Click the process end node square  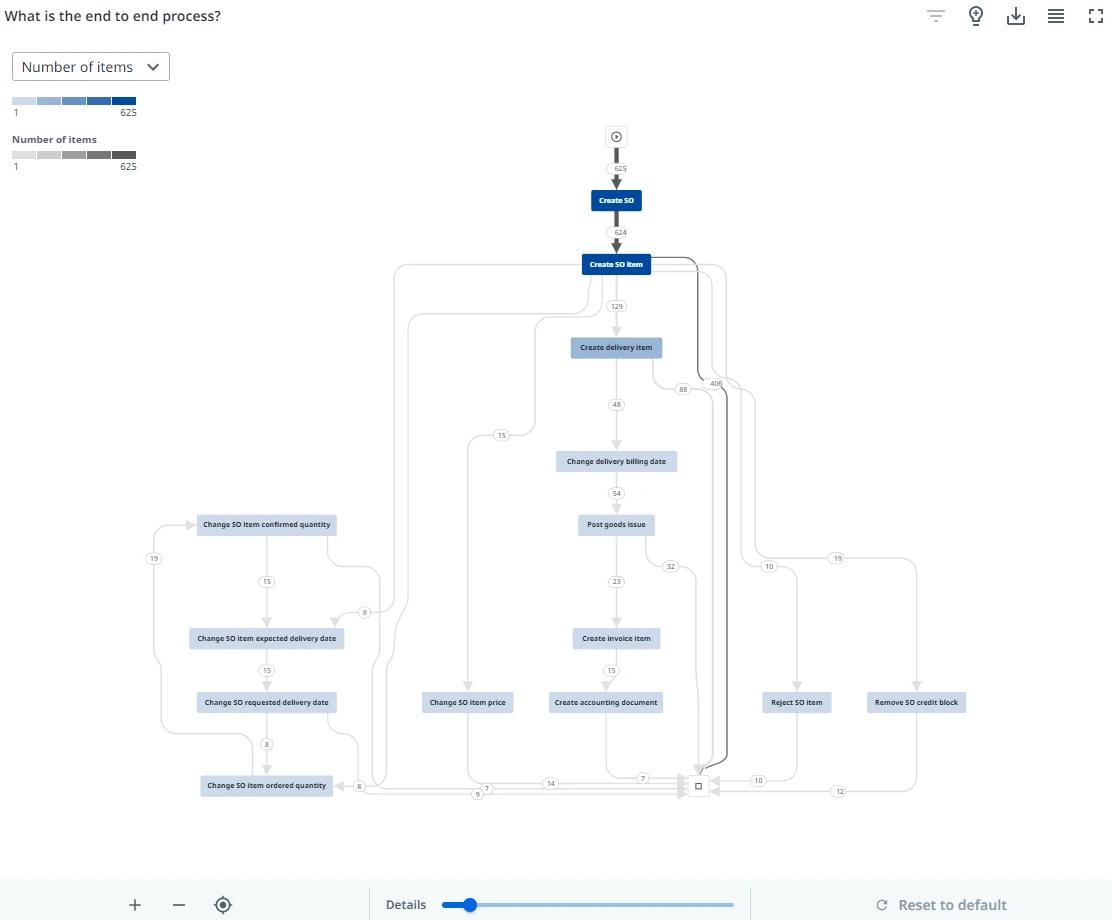(x=699, y=786)
